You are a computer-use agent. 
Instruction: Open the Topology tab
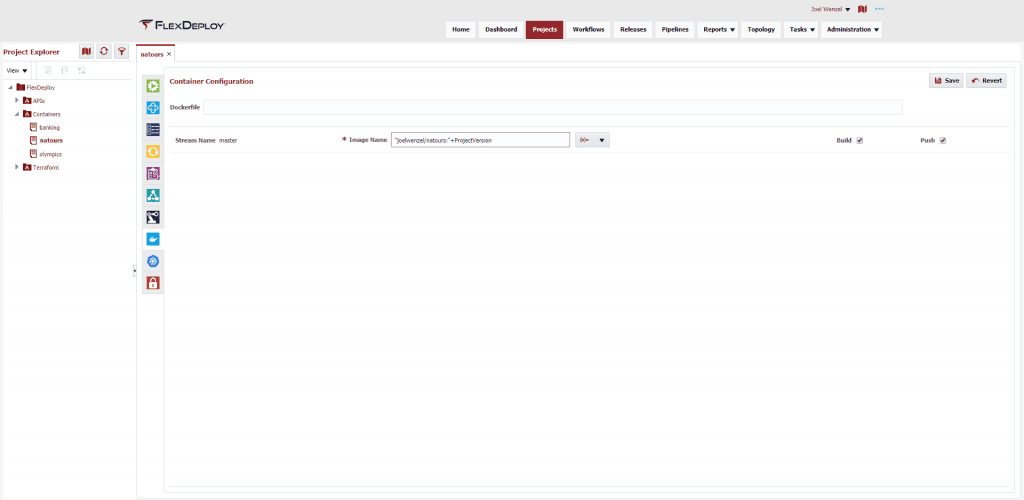(x=761, y=29)
